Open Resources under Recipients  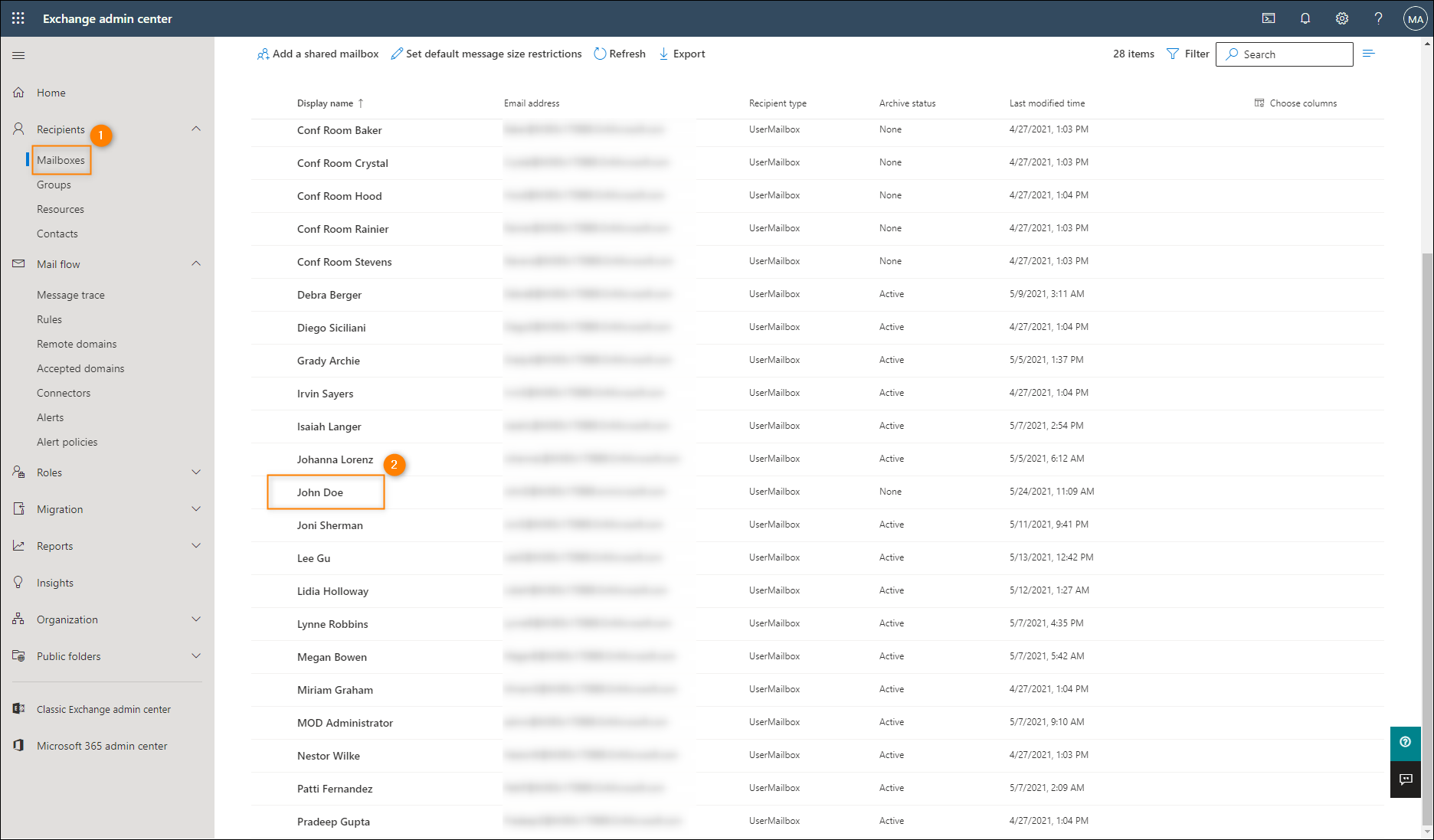pyautogui.click(x=61, y=209)
